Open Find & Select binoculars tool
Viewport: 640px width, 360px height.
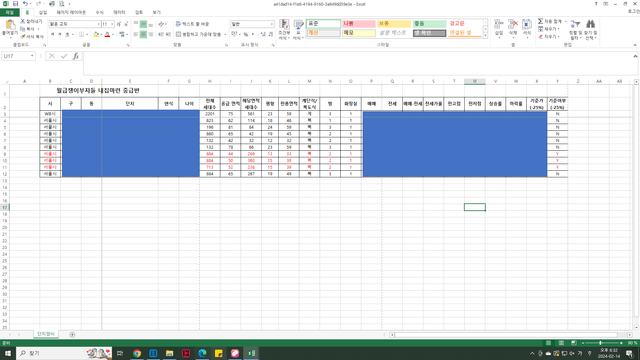click(x=590, y=29)
